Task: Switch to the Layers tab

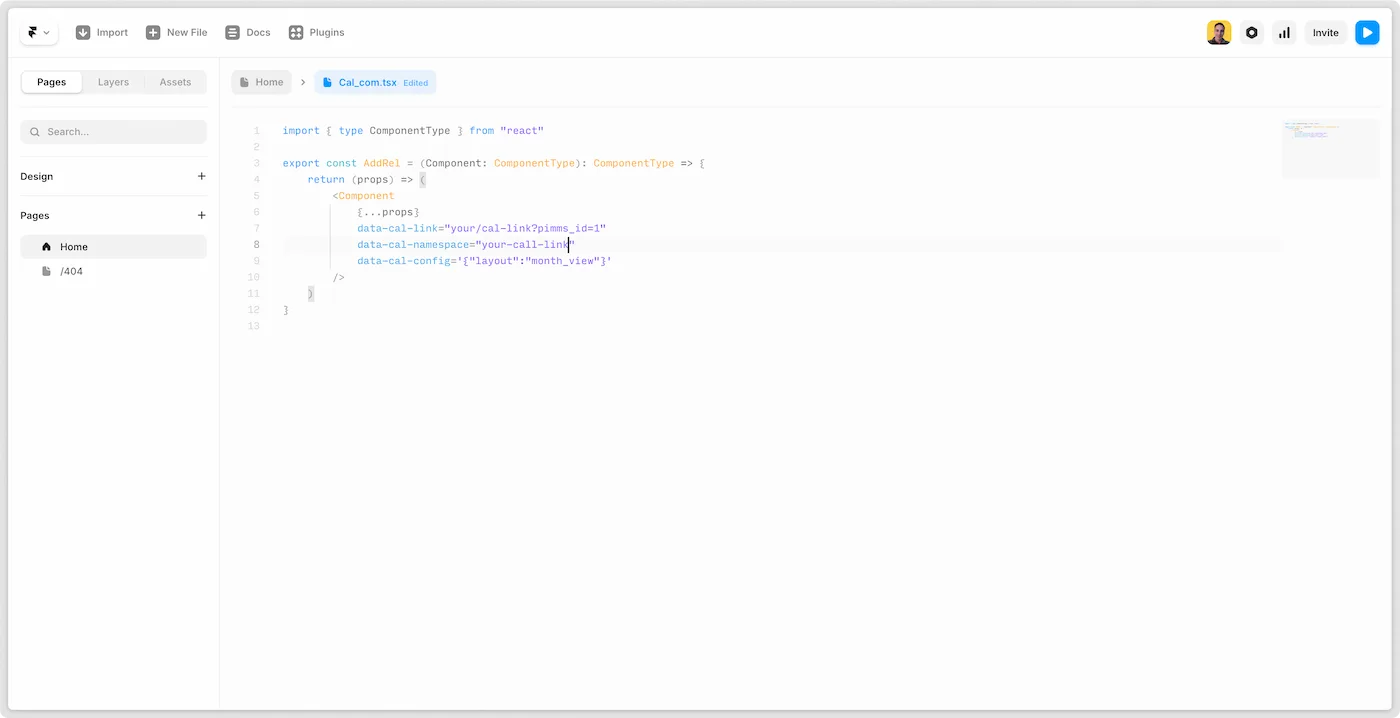Action: click(x=113, y=81)
